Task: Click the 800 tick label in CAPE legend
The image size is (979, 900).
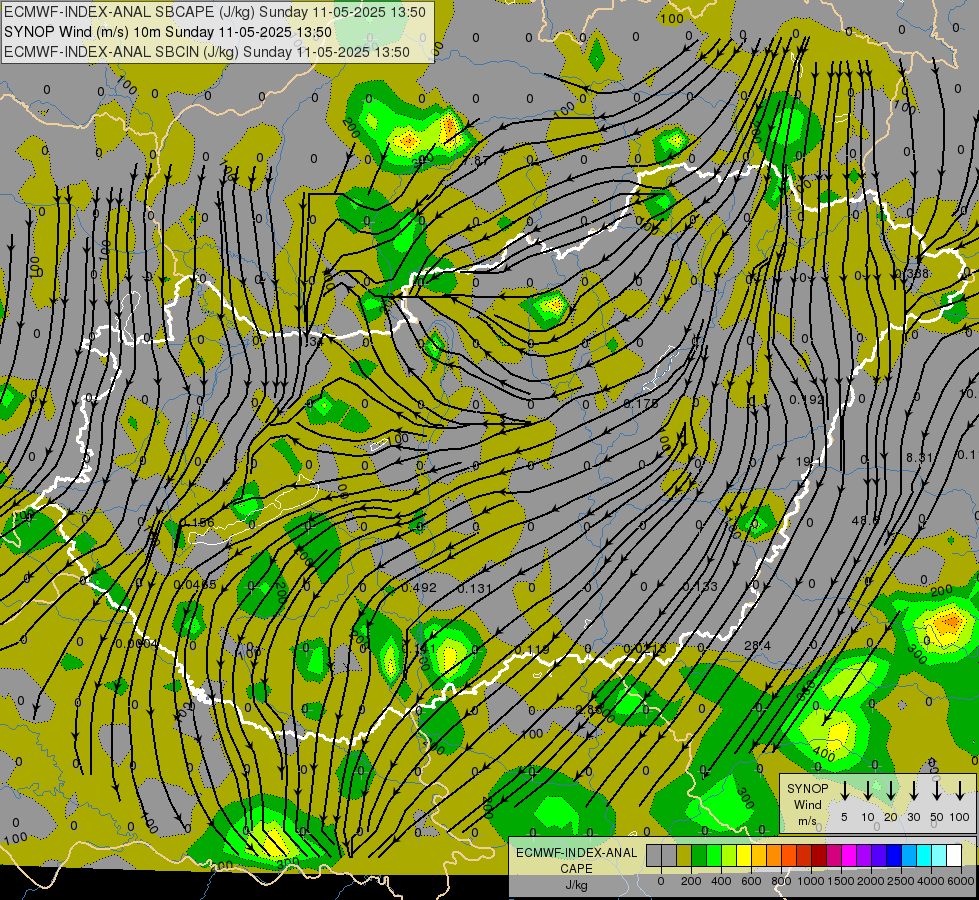Action: 781,881
